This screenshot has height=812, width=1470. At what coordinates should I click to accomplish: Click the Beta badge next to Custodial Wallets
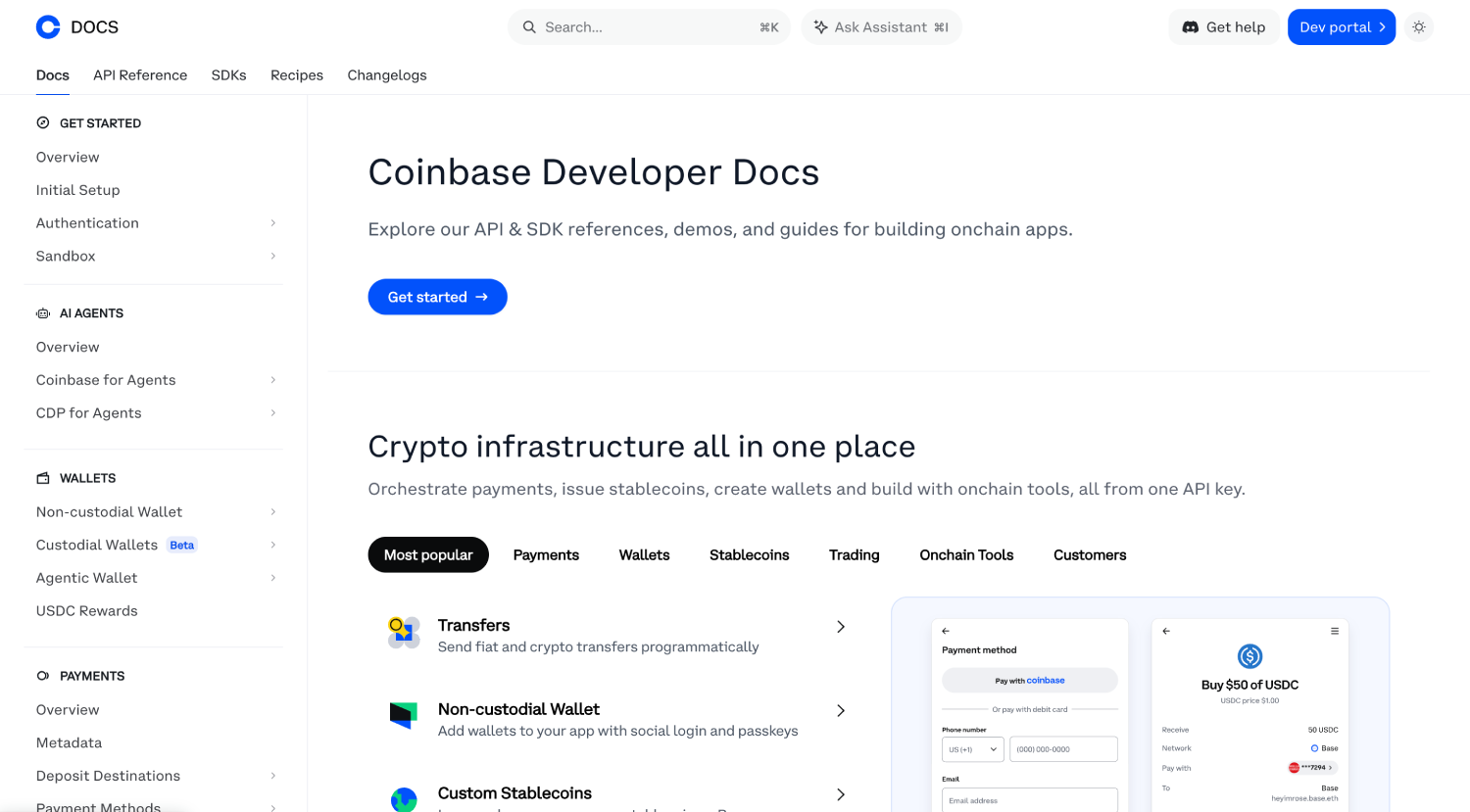pyautogui.click(x=182, y=546)
